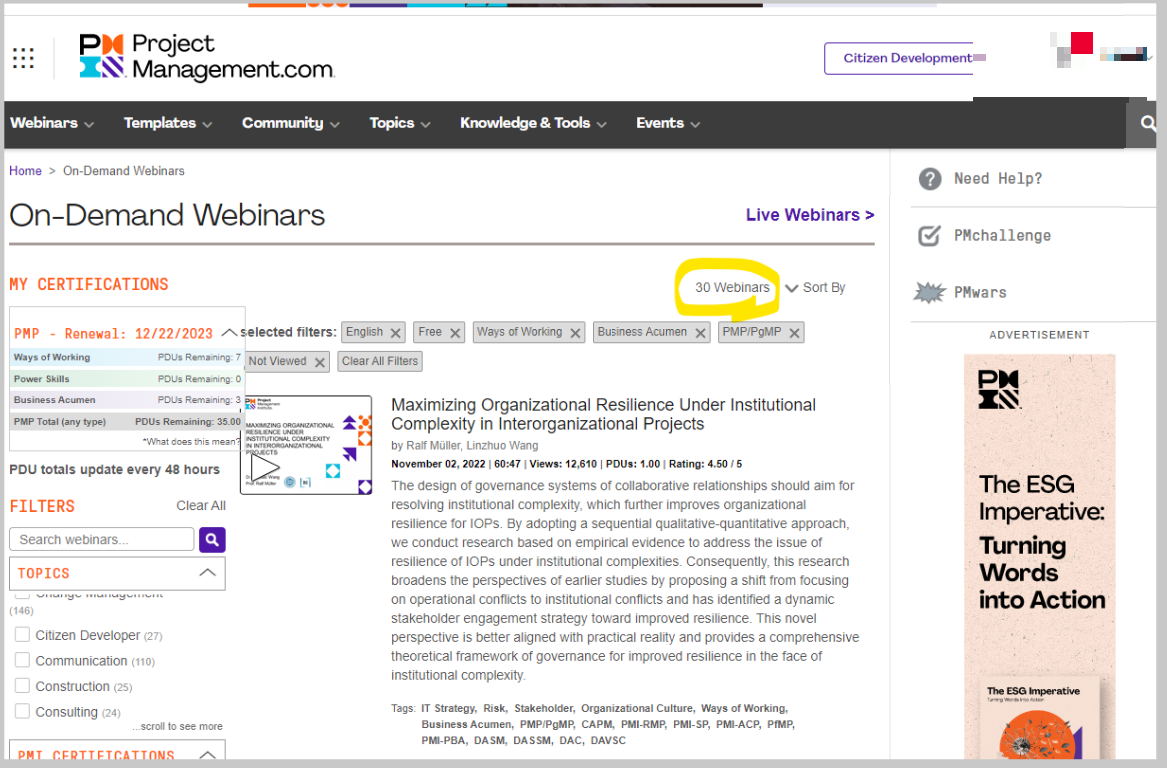Click inside the Search webinars field
Screen dimensions: 1167x768
(102, 540)
